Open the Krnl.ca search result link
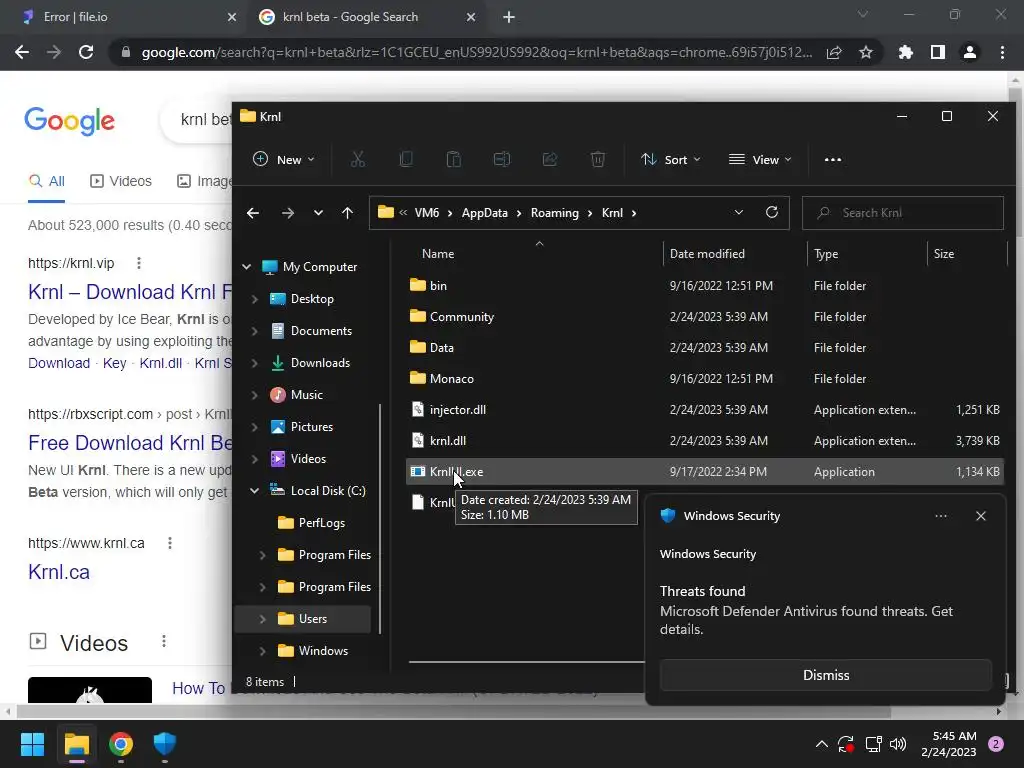Image resolution: width=1024 pixels, height=768 pixels. pyautogui.click(x=59, y=572)
